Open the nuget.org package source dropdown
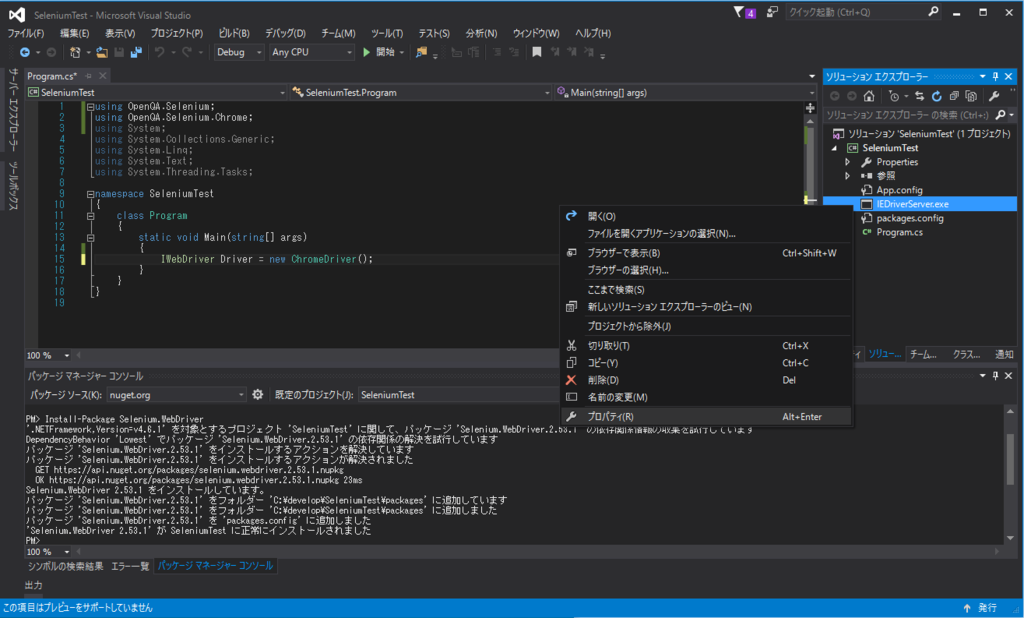Image resolution: width=1024 pixels, height=618 pixels. 176,395
